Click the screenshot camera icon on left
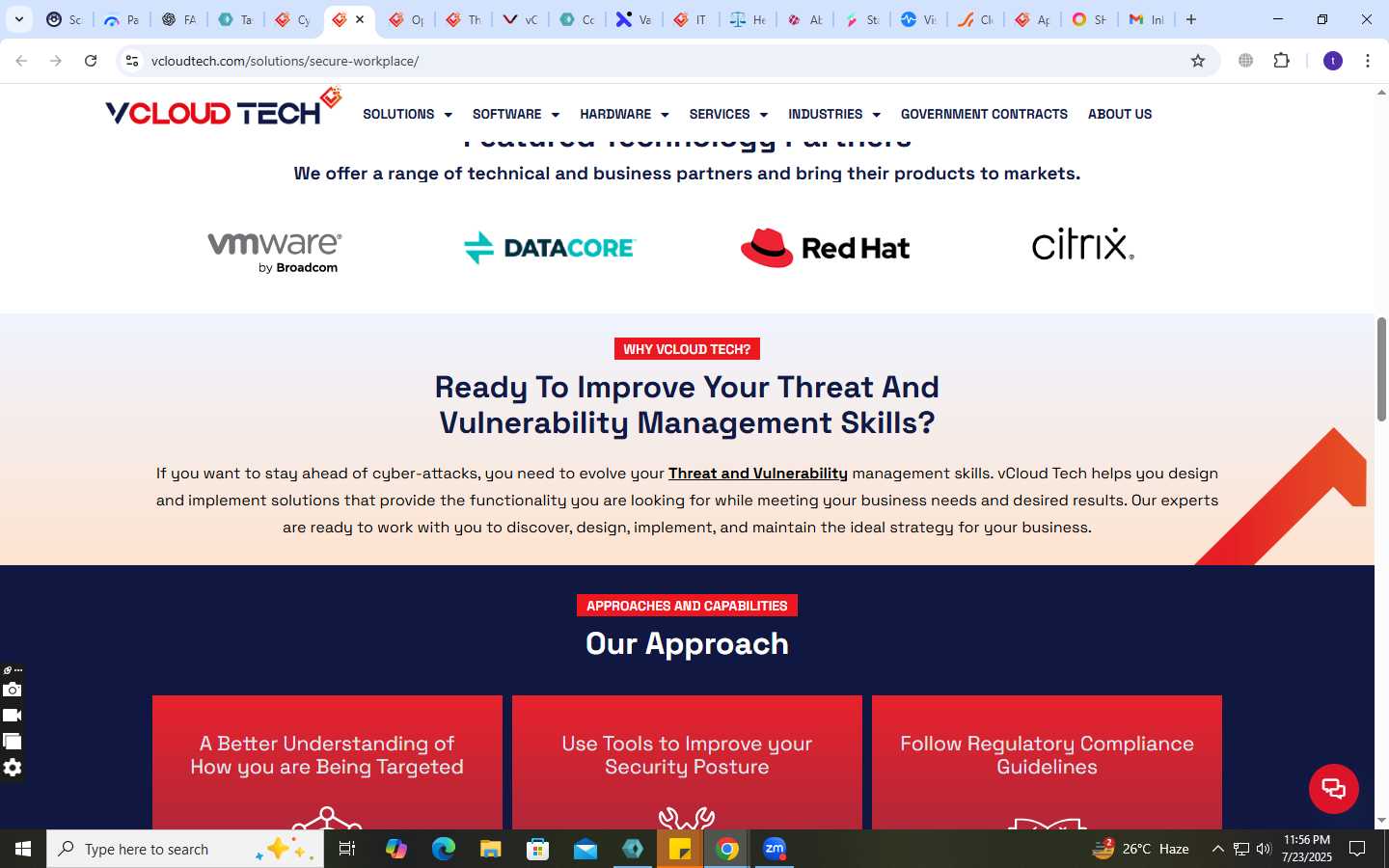 [x=13, y=690]
